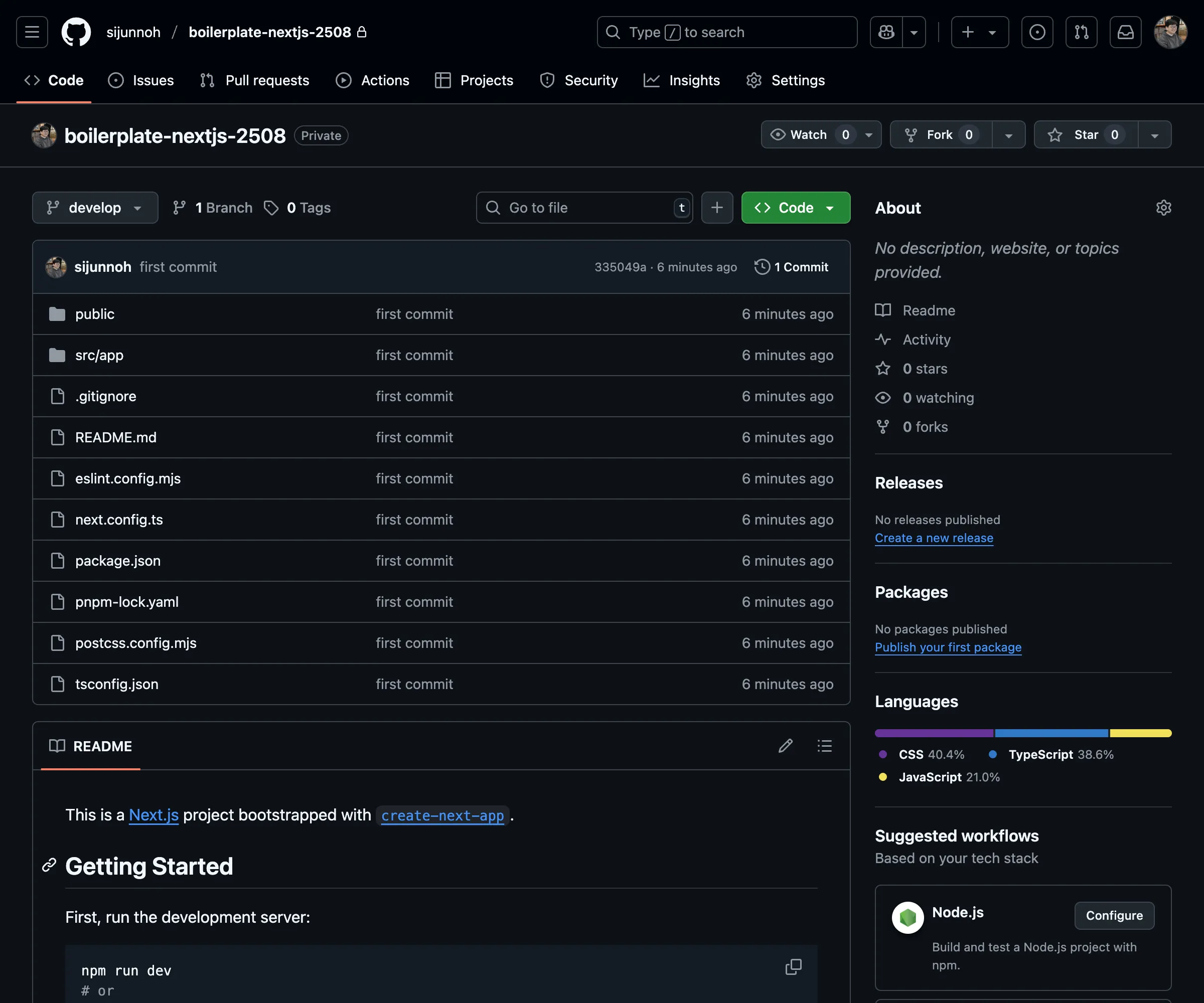Image resolution: width=1204 pixels, height=1003 pixels.
Task: Open the global navigation hamburger menu
Action: pos(32,32)
